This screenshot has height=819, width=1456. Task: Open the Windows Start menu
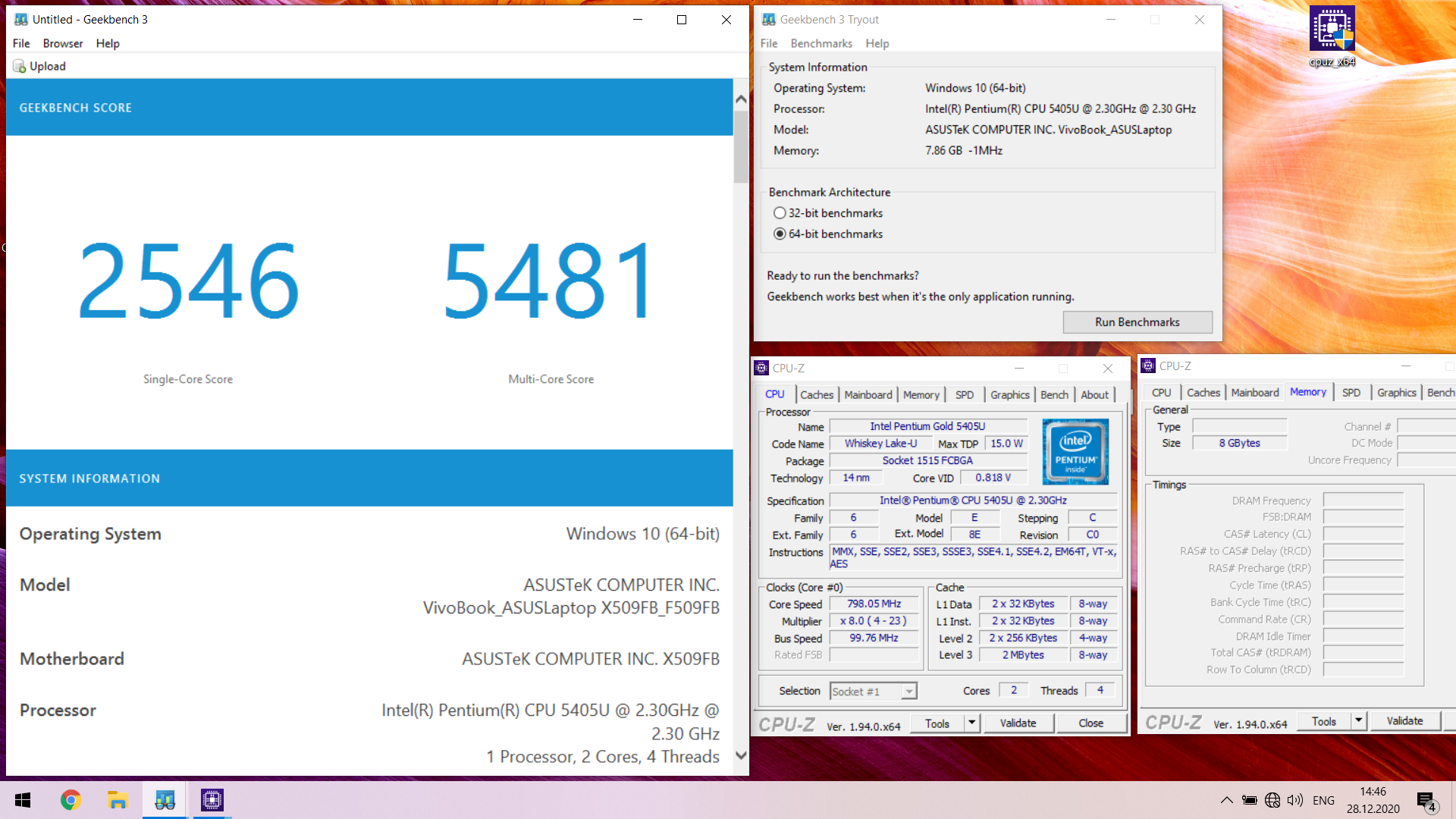23,800
